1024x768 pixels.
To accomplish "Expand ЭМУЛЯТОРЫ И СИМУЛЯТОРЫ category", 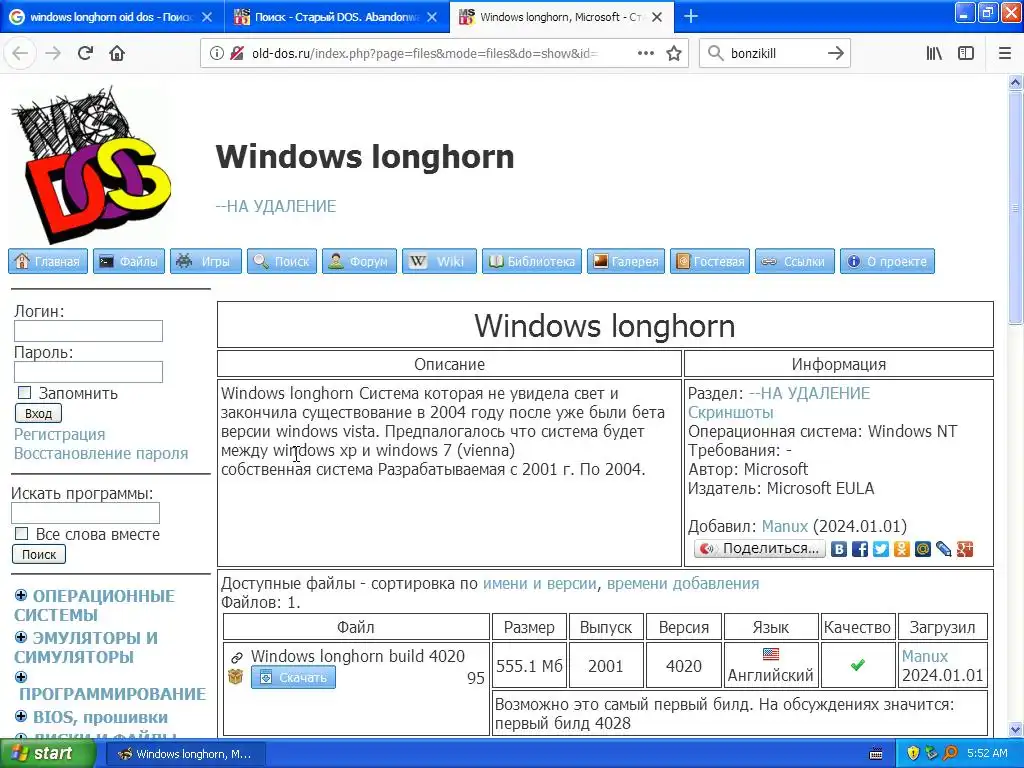I will pyautogui.click(x=21, y=637).
